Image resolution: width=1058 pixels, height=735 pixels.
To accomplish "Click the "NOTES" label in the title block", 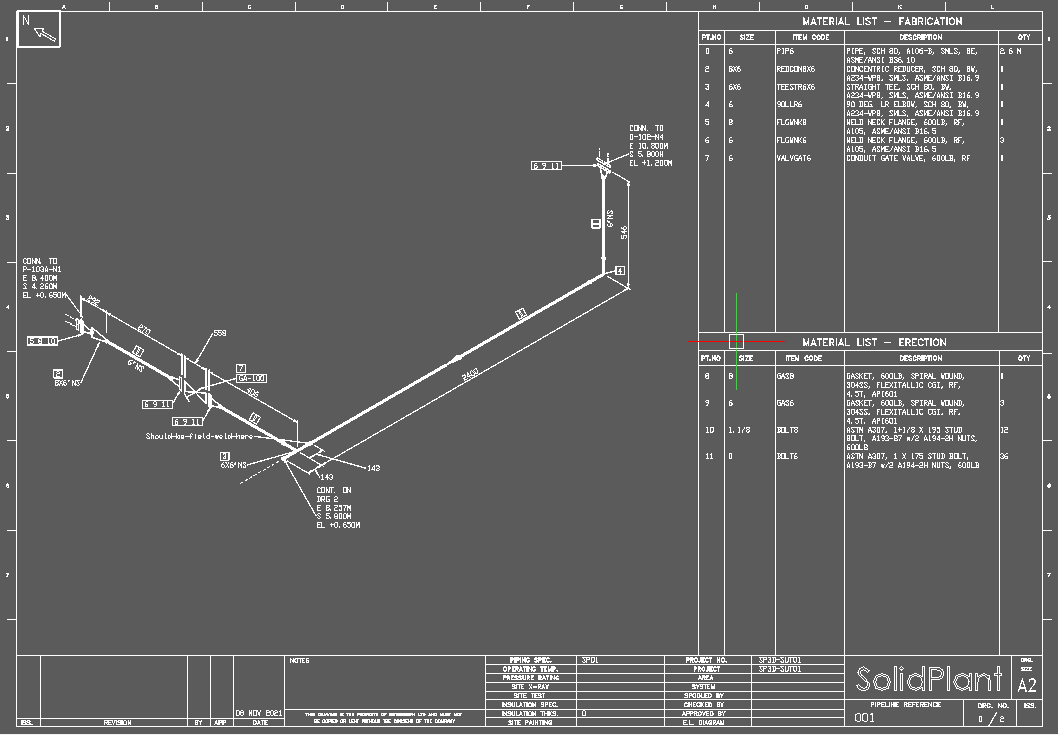I will pyautogui.click(x=300, y=661).
